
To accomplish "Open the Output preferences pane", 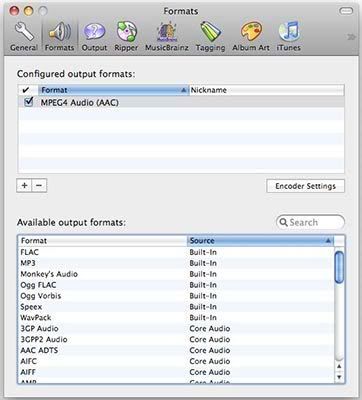I will [94, 36].
